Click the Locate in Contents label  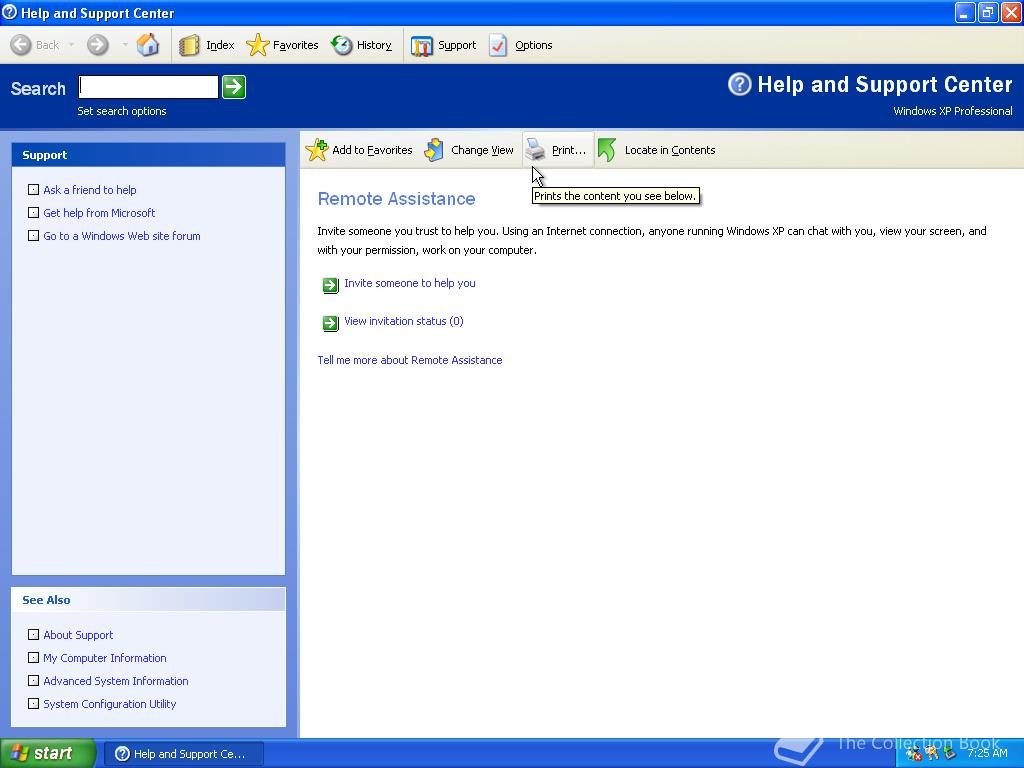coord(670,150)
